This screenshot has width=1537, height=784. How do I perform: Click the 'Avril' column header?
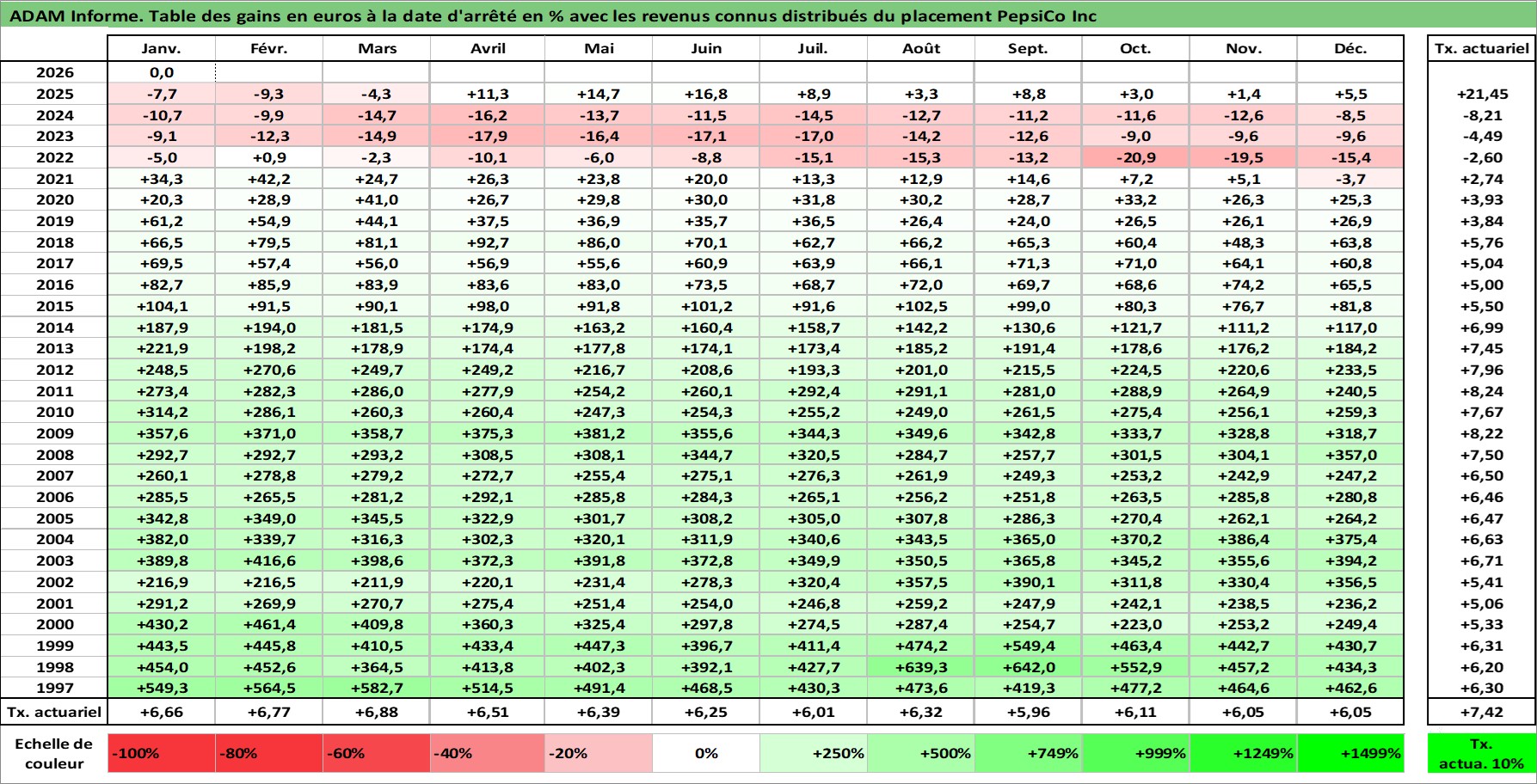point(488,48)
